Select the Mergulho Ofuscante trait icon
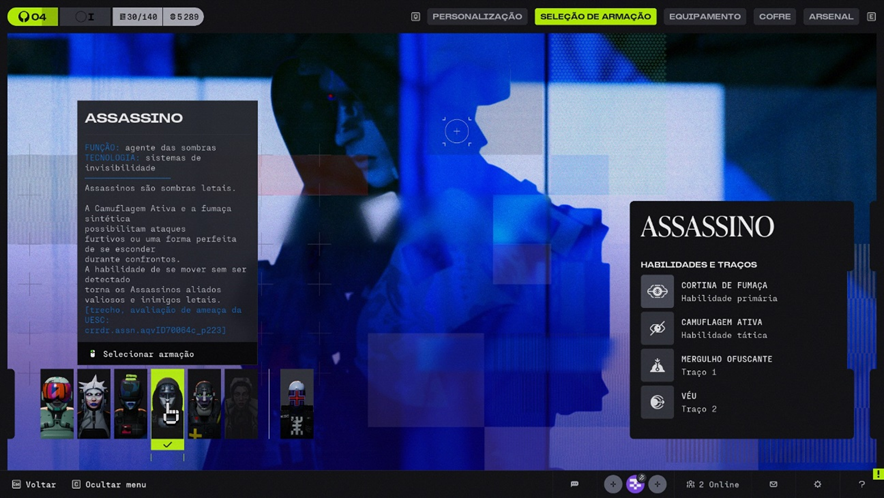This screenshot has width=884, height=498. [657, 365]
